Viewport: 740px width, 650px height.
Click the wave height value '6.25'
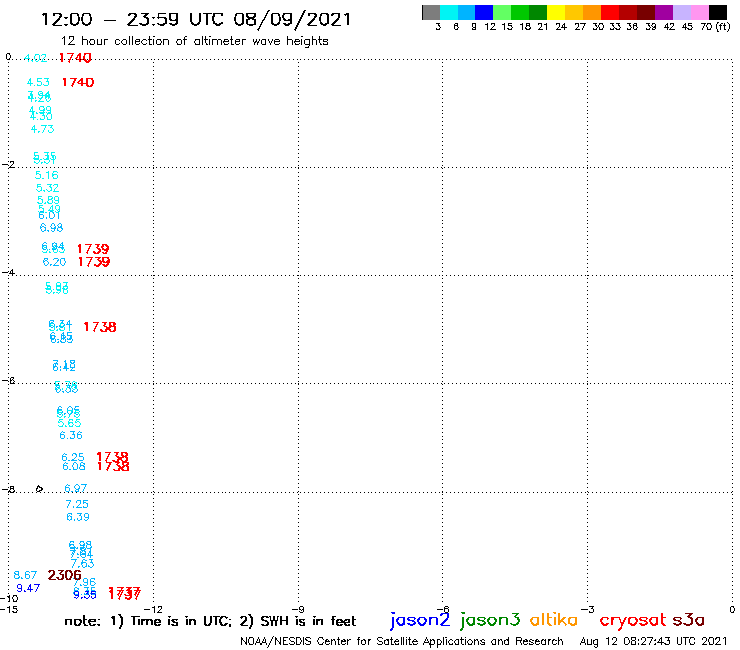tap(73, 457)
